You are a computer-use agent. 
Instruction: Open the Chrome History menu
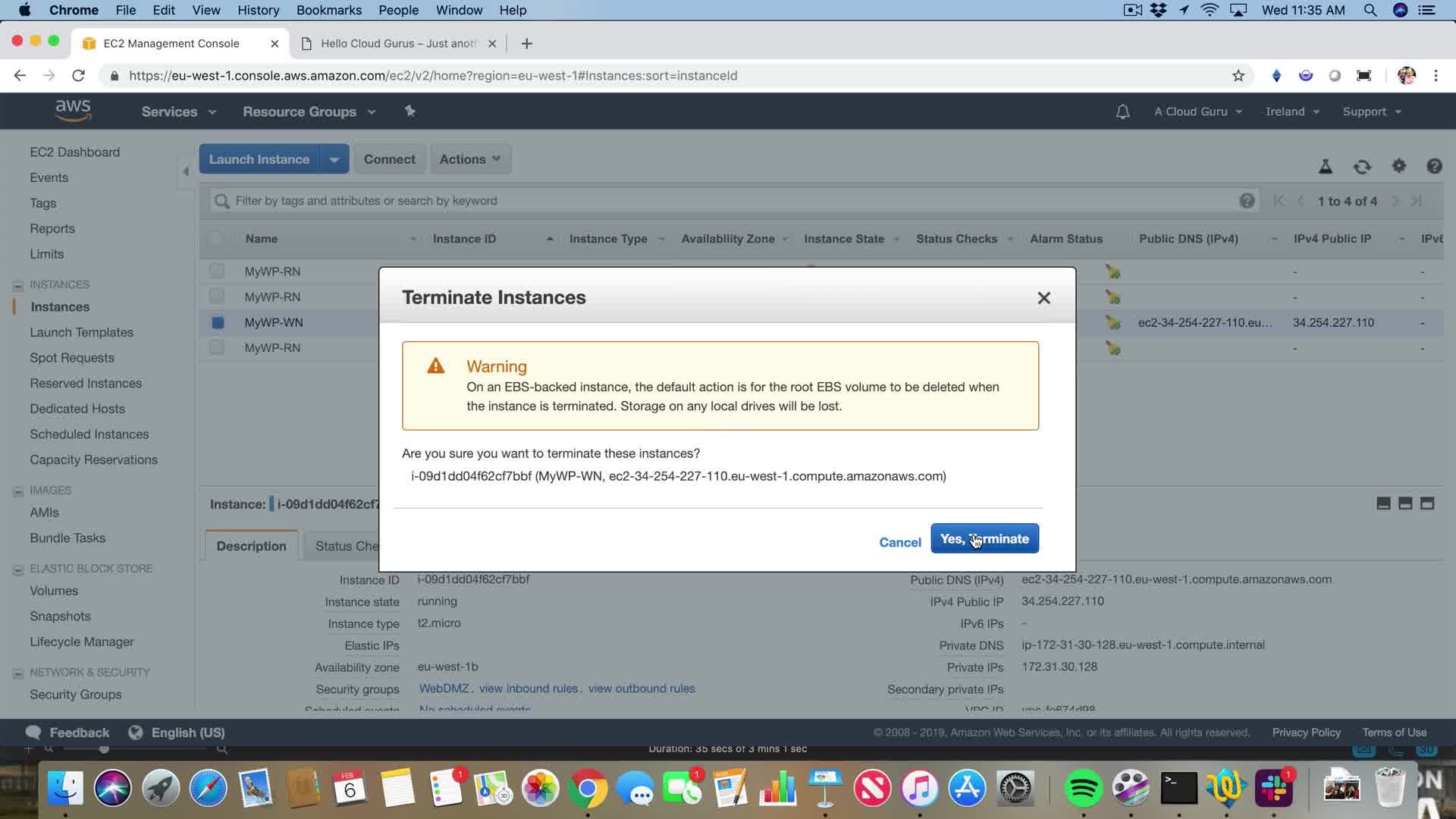(258, 10)
